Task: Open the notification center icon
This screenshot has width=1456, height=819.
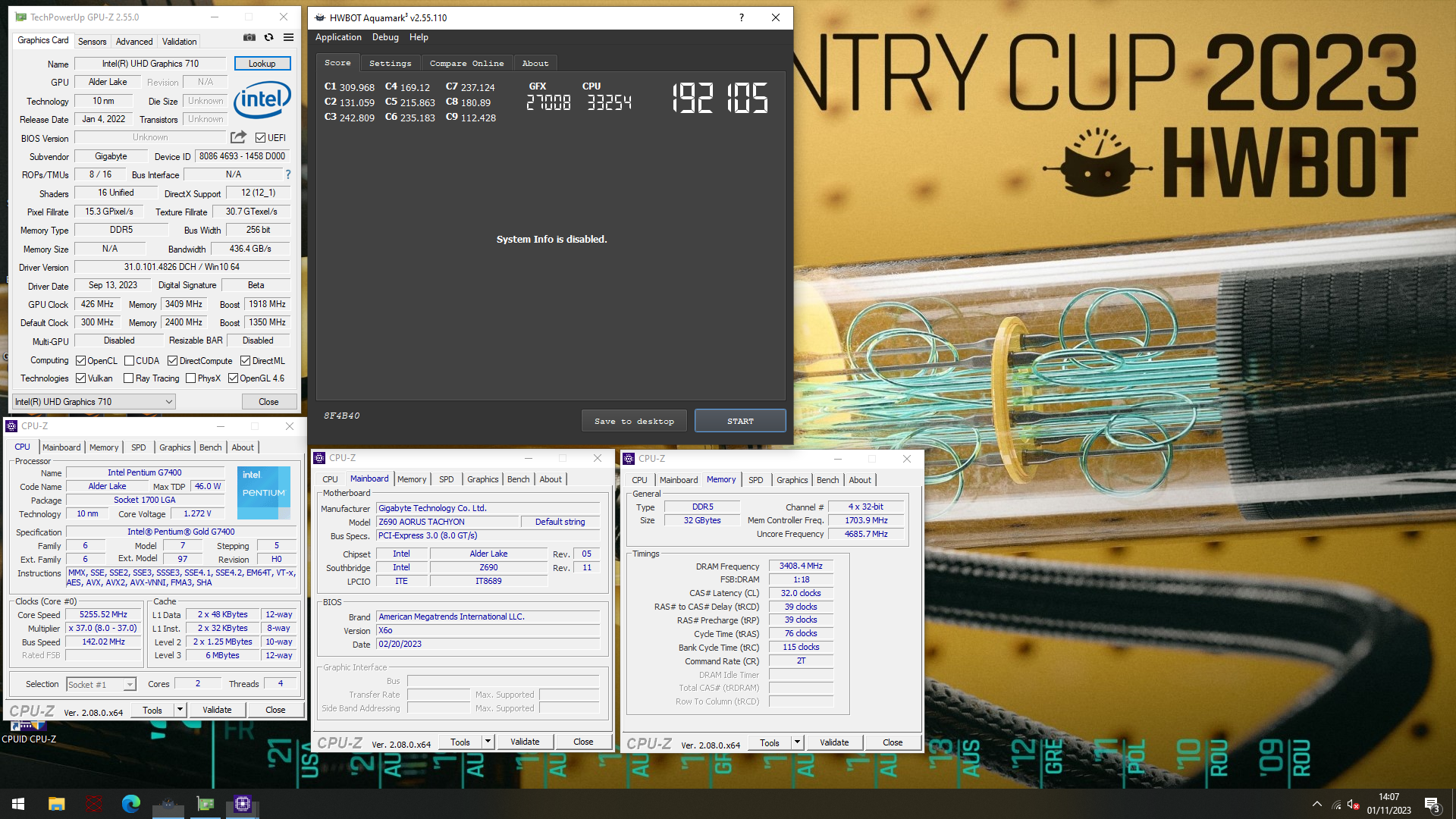Action: tap(1432, 805)
